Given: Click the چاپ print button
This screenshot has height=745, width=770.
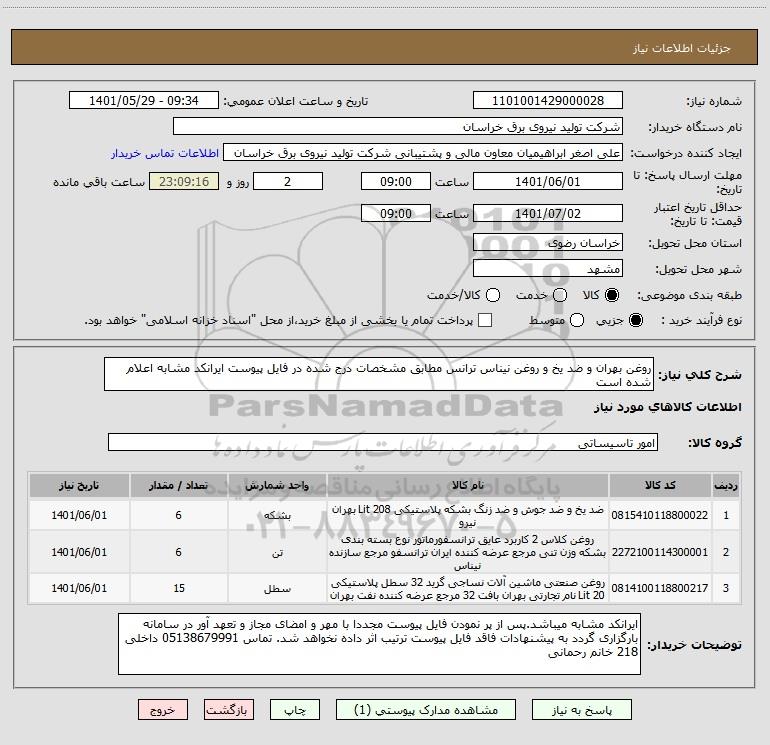Looking at the screenshot, I should tap(295, 710).
